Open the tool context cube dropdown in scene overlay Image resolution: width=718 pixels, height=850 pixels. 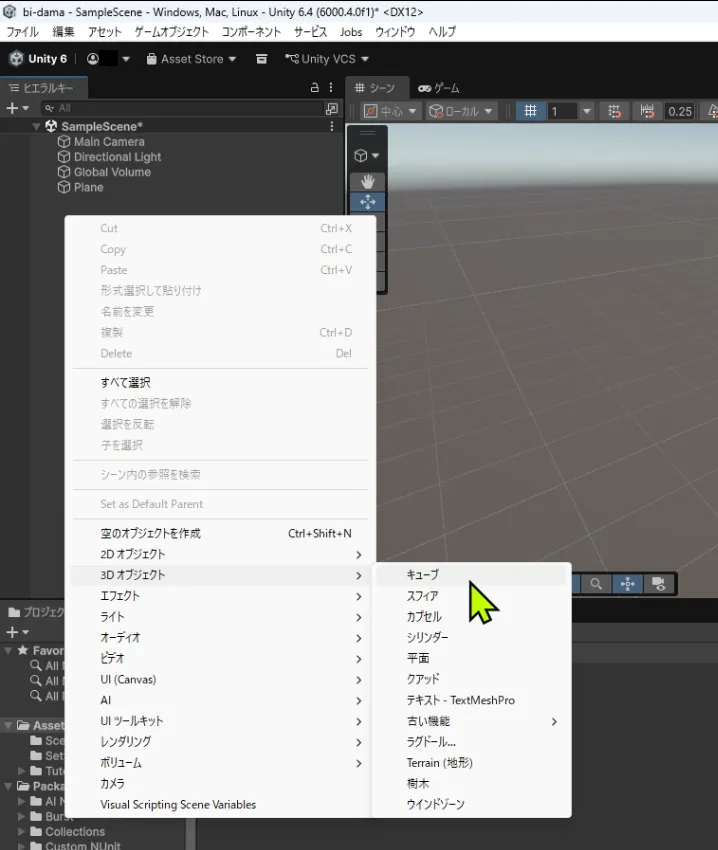click(x=367, y=156)
